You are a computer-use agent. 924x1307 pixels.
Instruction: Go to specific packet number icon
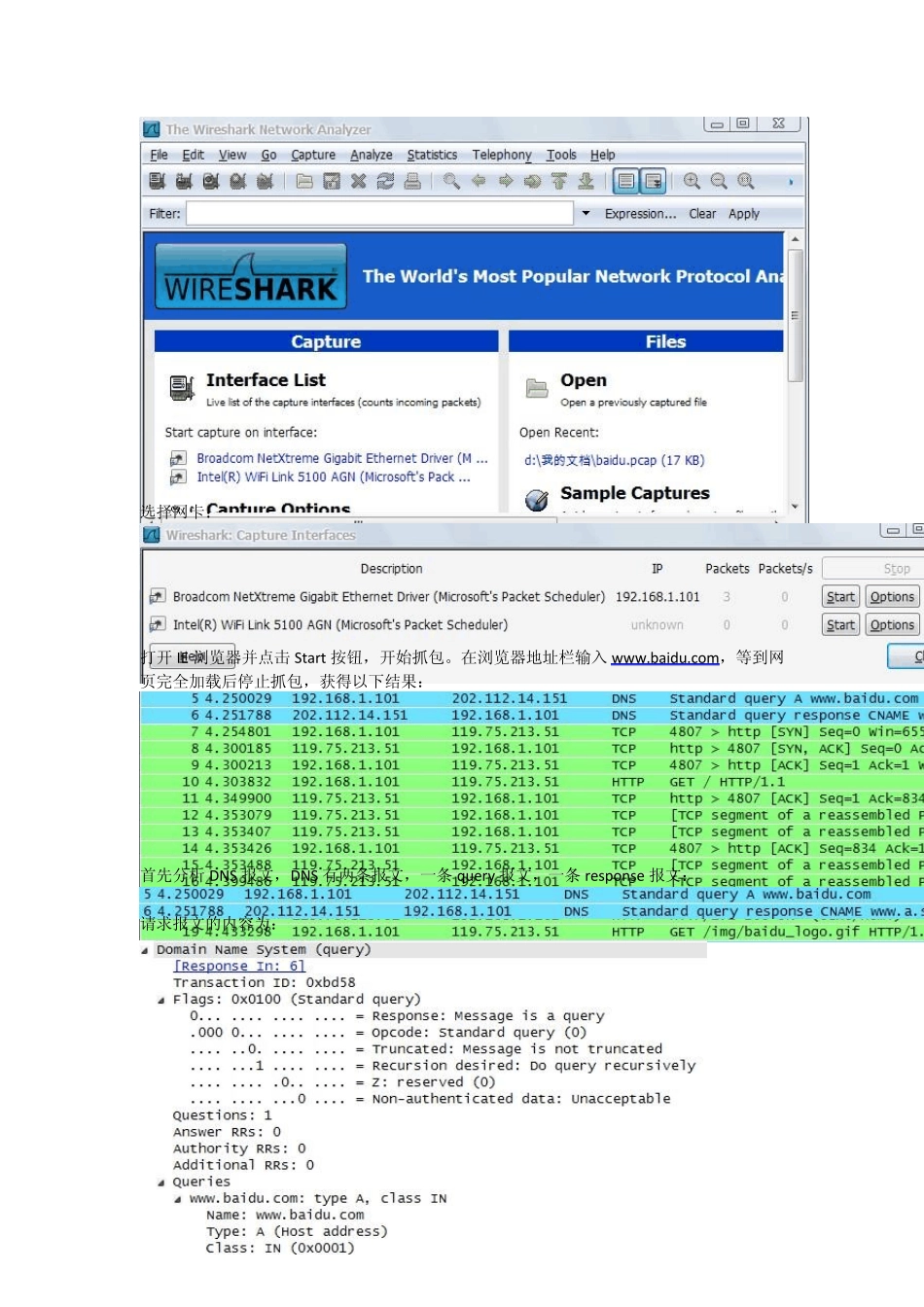(532, 181)
